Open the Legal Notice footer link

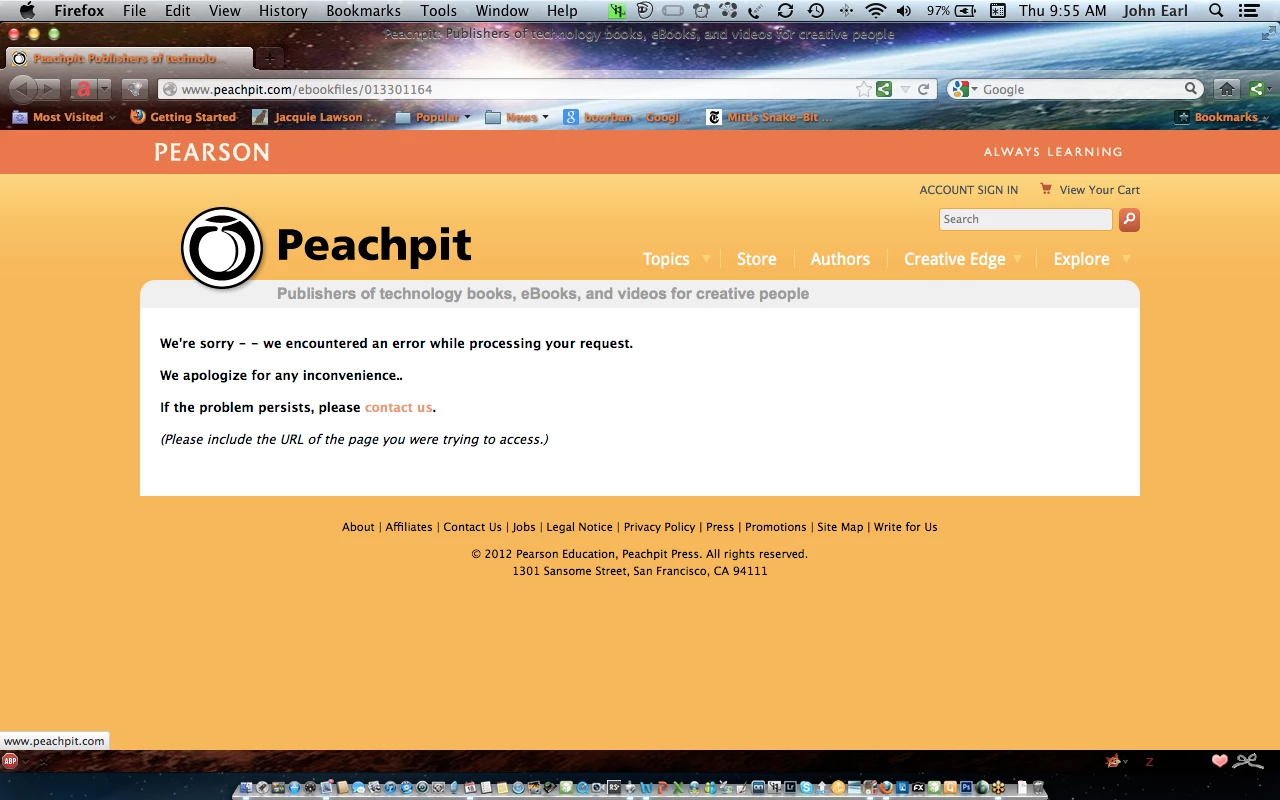pos(579,527)
